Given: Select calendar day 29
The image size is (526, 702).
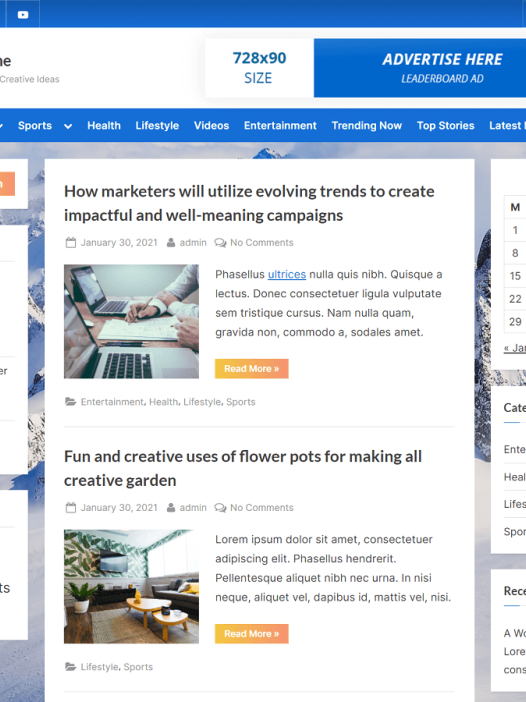Looking at the screenshot, I should click(x=515, y=321).
